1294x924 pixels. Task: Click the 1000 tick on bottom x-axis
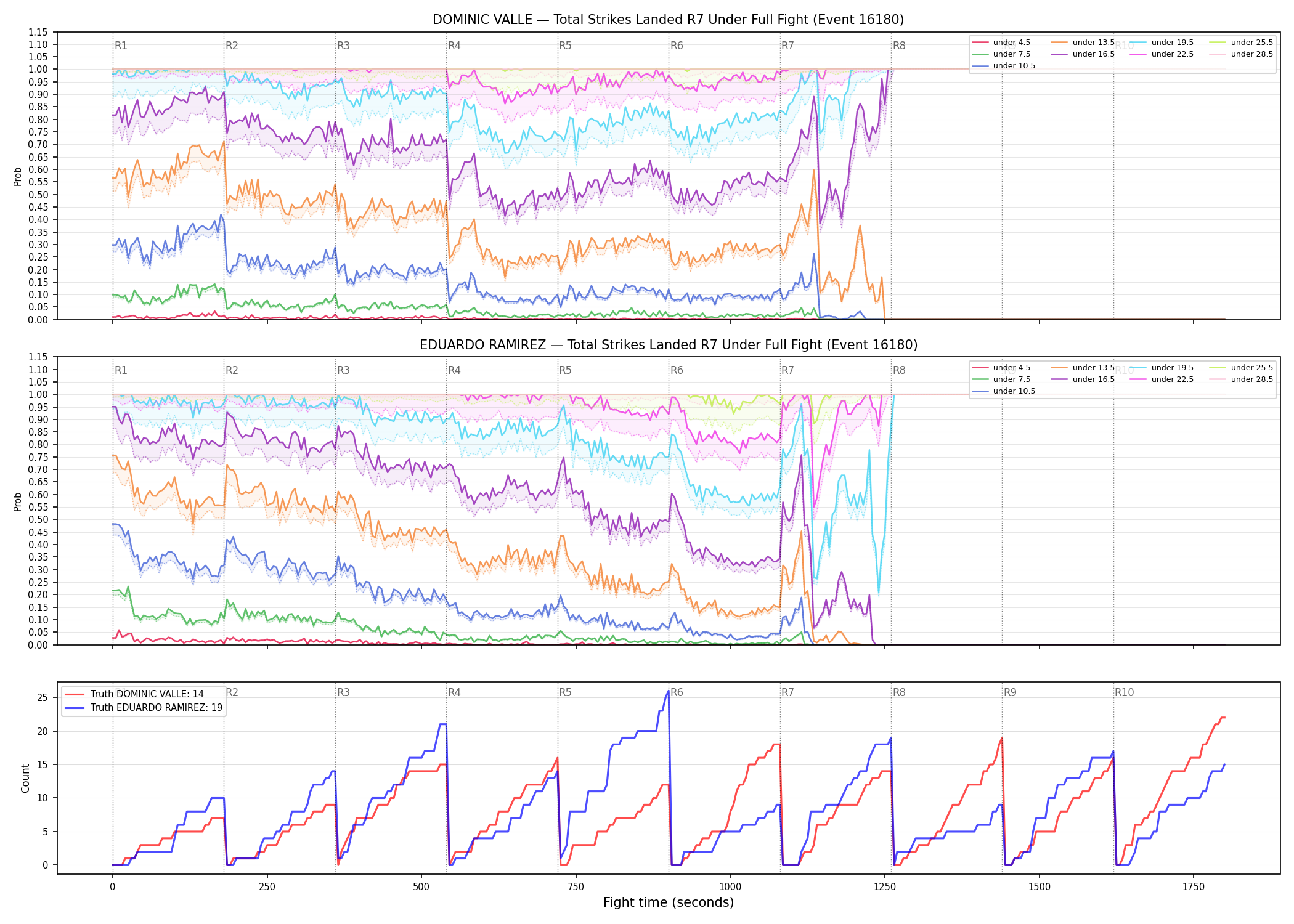click(x=730, y=887)
